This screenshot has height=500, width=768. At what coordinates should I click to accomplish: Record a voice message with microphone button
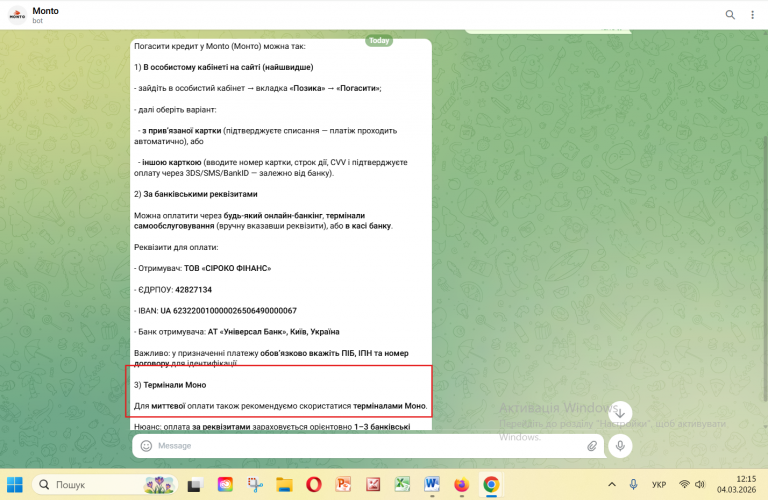(620, 446)
